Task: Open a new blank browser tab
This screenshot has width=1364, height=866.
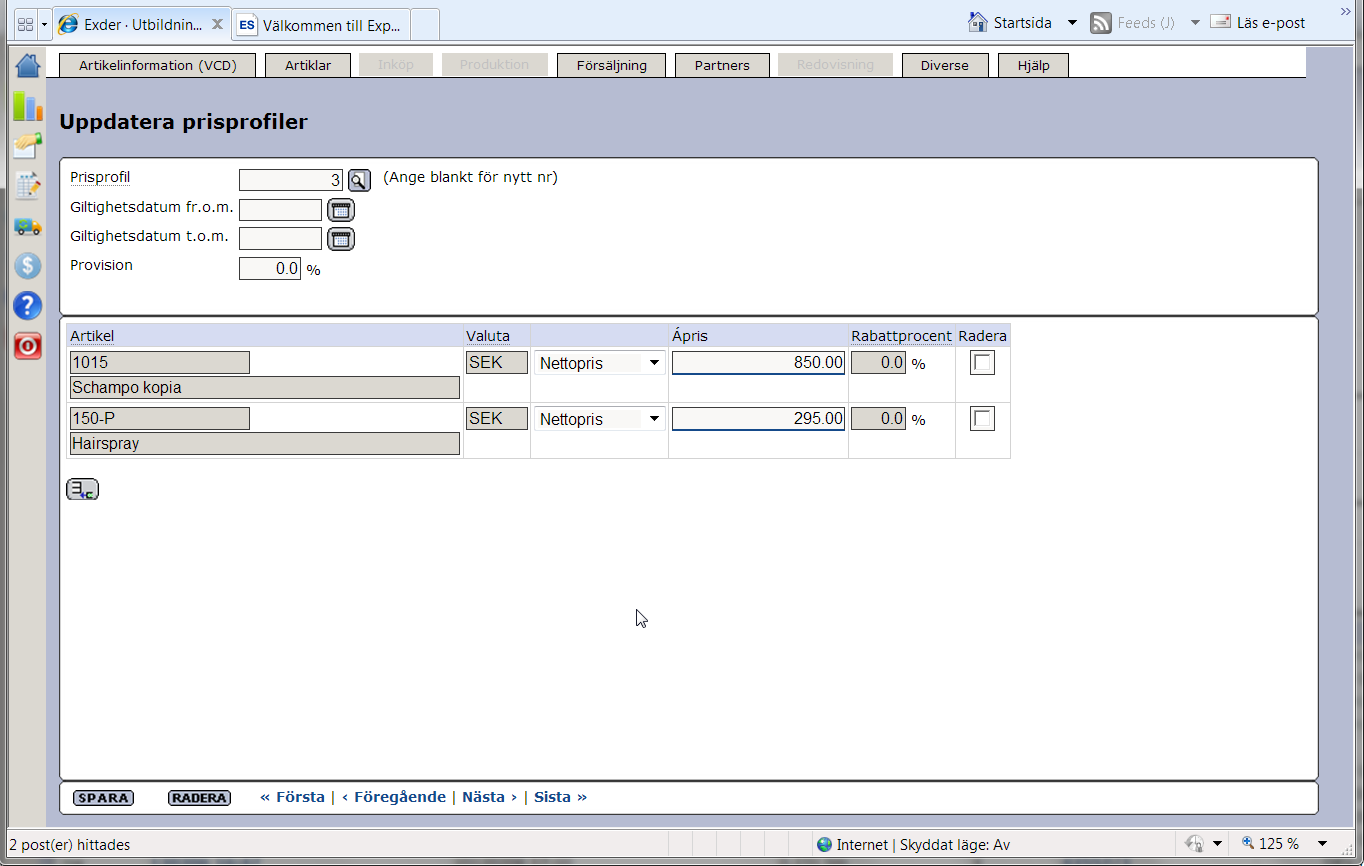Action: click(x=424, y=25)
